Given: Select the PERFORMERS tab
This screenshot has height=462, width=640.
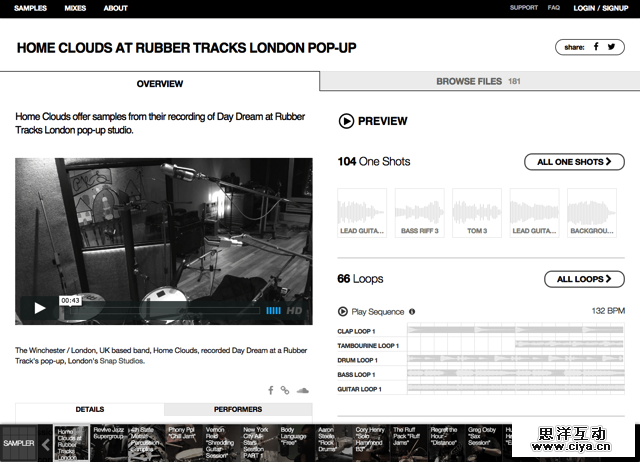Looking at the screenshot, I should pos(238,409).
